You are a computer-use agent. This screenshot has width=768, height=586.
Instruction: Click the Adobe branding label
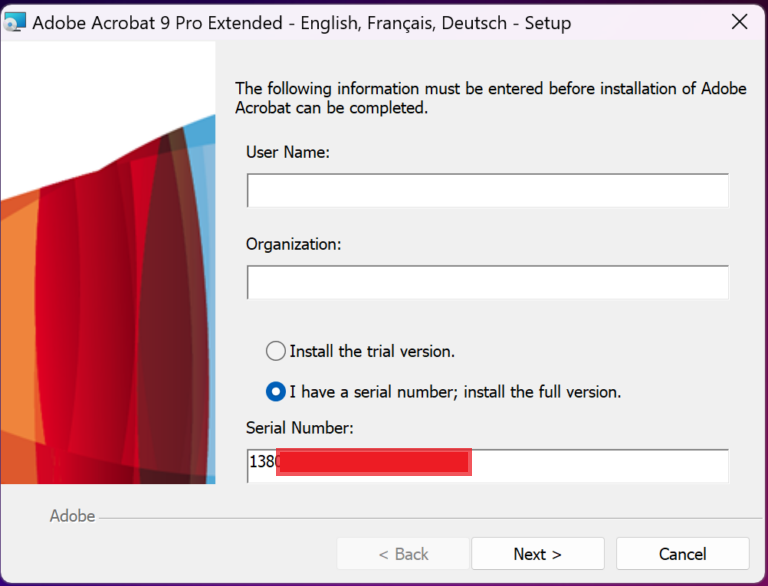point(72,516)
